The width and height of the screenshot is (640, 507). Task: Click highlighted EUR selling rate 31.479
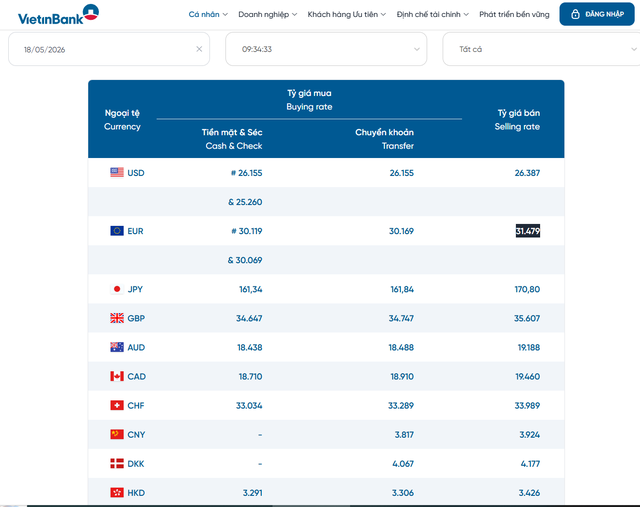(528, 231)
